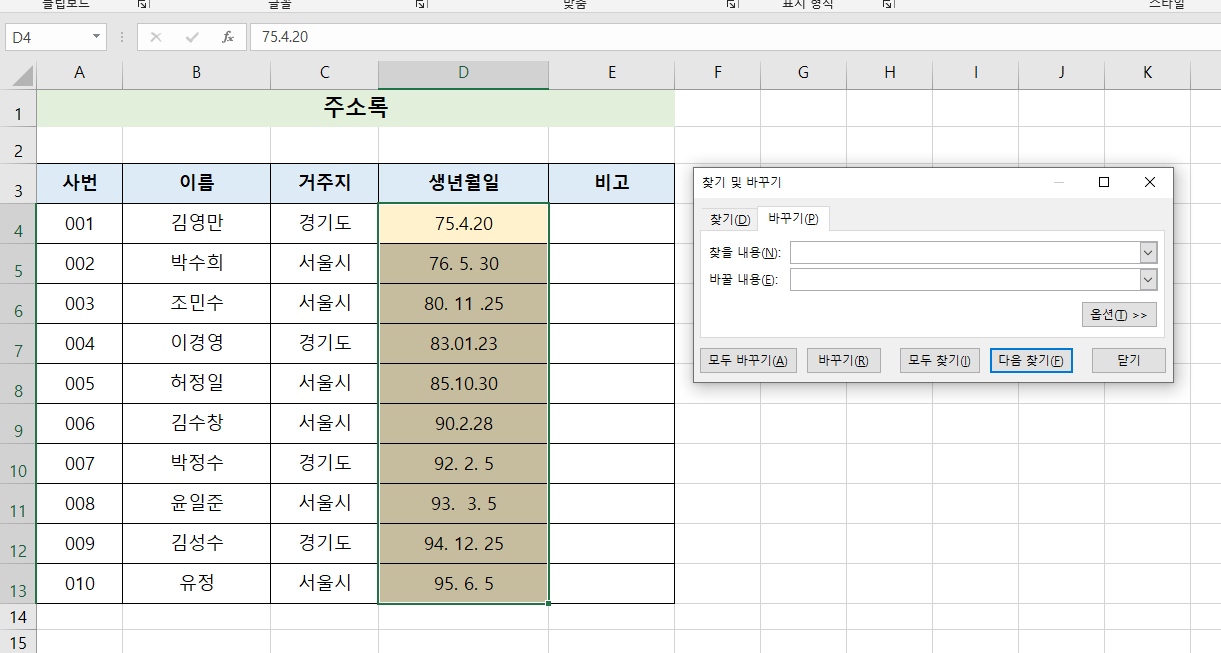The height and width of the screenshot is (653, 1221).
Task: Click the name cell 조민수
Action: pos(196,303)
